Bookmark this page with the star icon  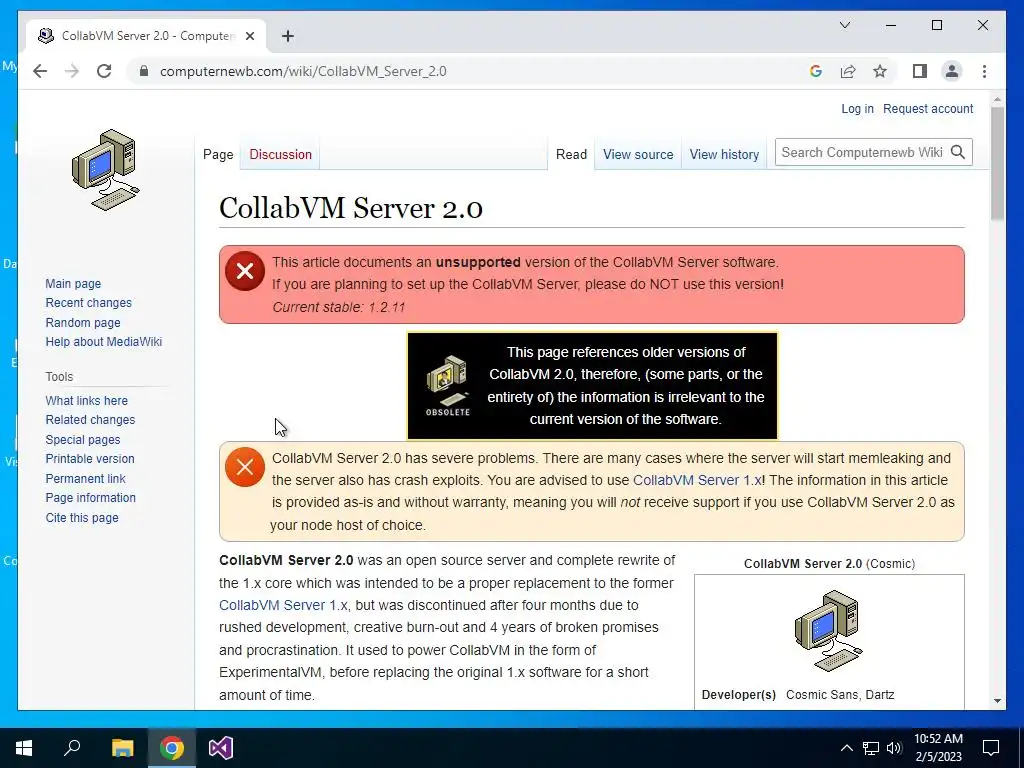880,71
